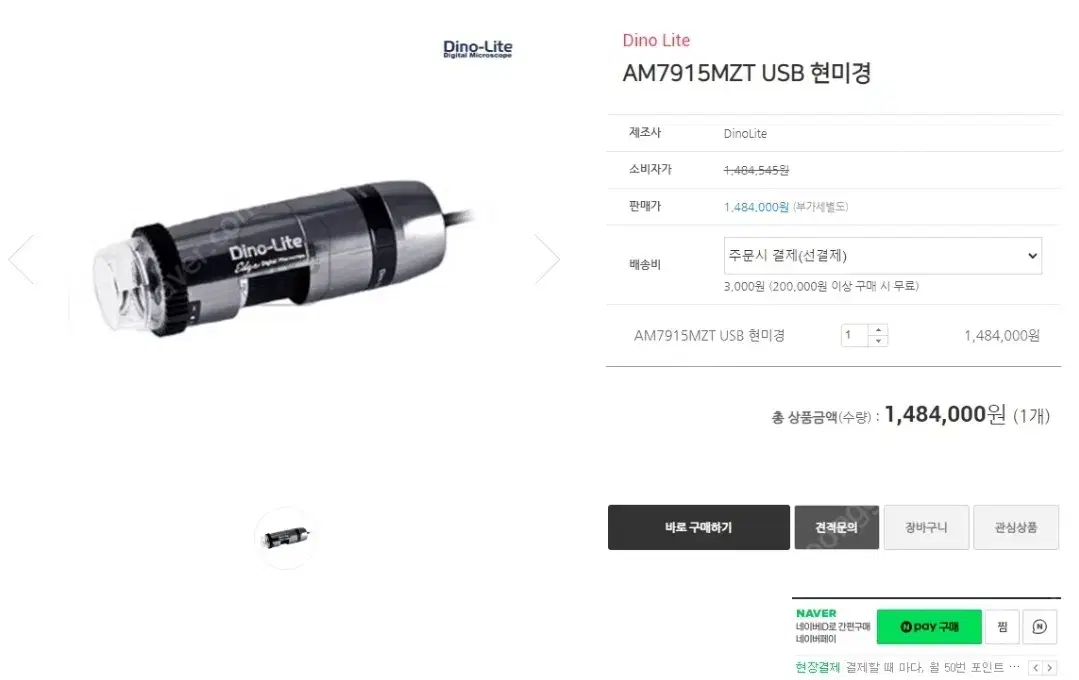Increase quantity with the up stepper arrow
The height and width of the screenshot is (680, 1079).
click(x=878, y=330)
